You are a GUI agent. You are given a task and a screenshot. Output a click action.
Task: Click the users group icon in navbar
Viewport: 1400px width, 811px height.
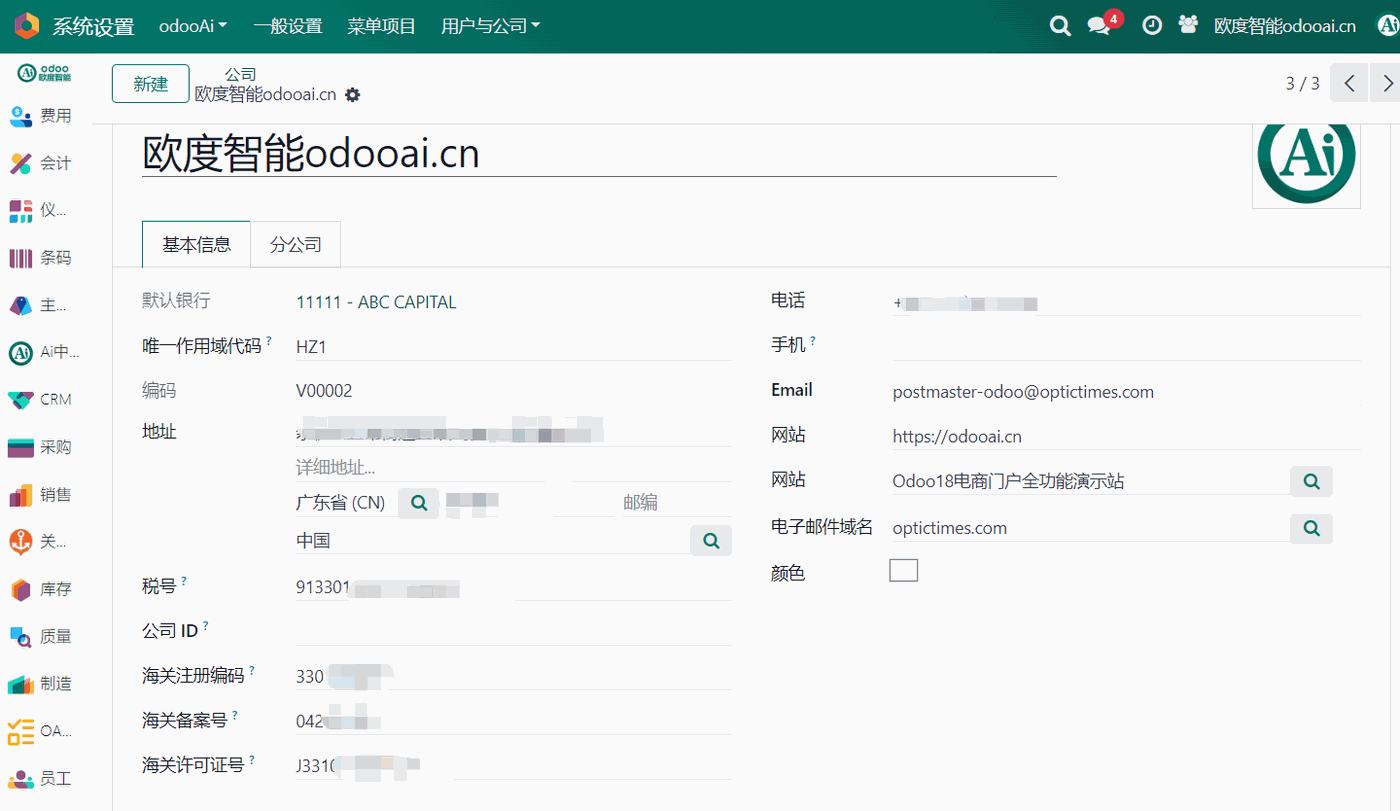[1188, 25]
